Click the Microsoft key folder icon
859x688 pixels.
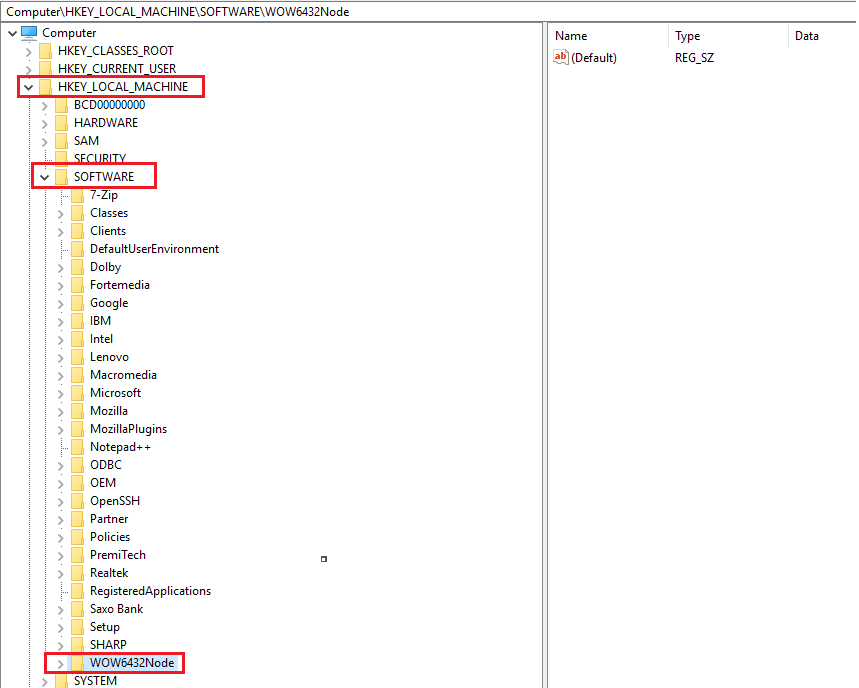tap(78, 393)
